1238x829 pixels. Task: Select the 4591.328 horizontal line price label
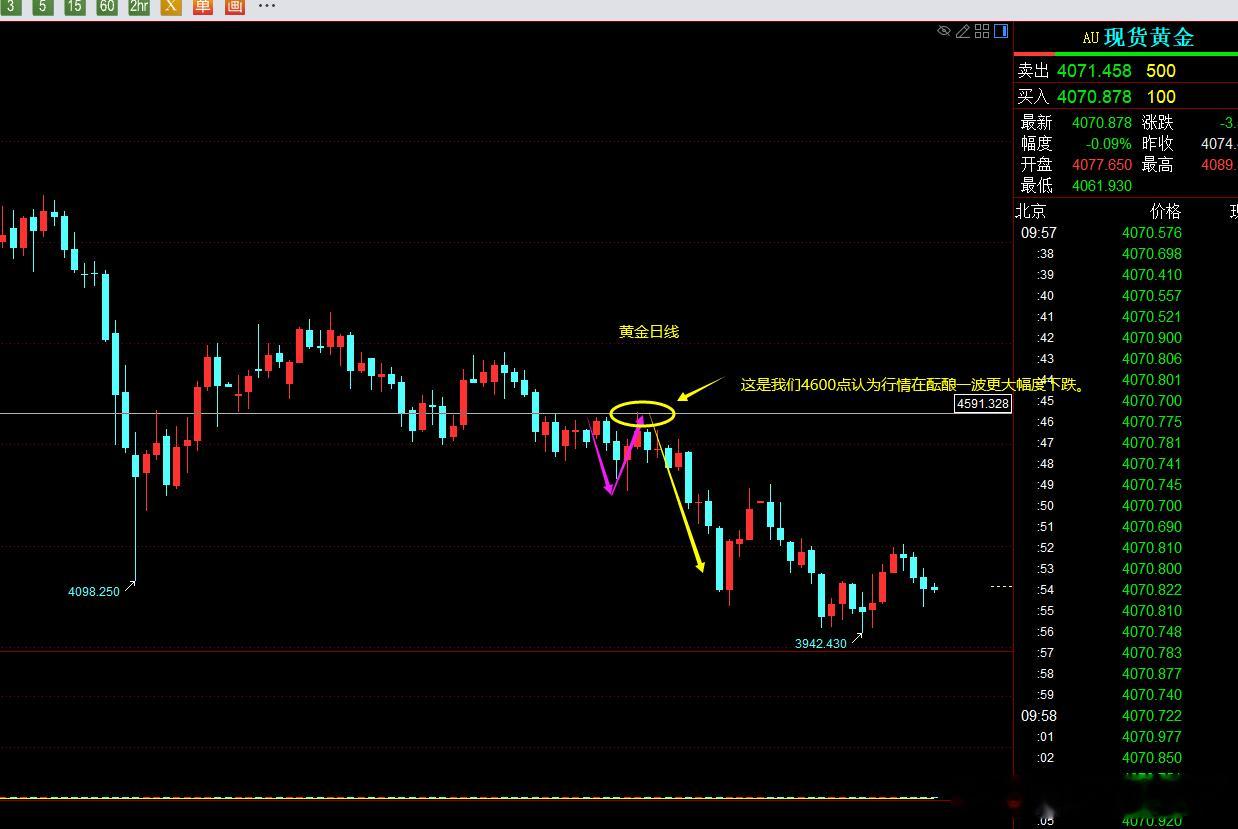[x=983, y=404]
